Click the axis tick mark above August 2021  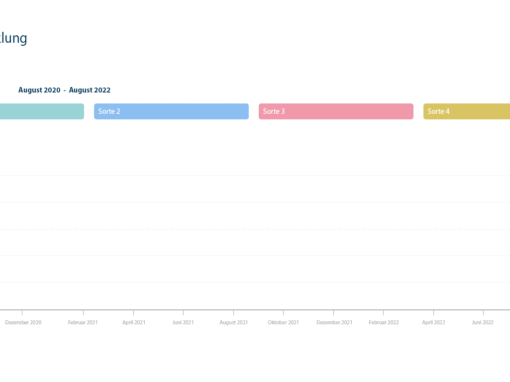(x=233, y=312)
